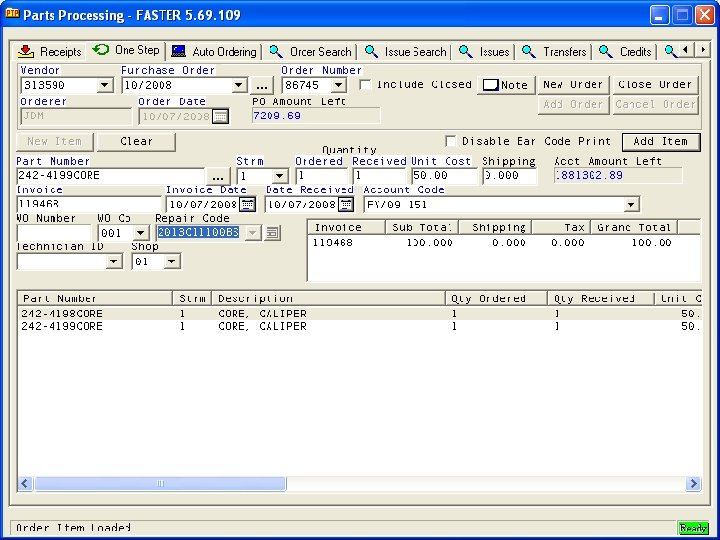720x540 pixels.
Task: Click the Quantity Ordered field
Action: [321, 175]
